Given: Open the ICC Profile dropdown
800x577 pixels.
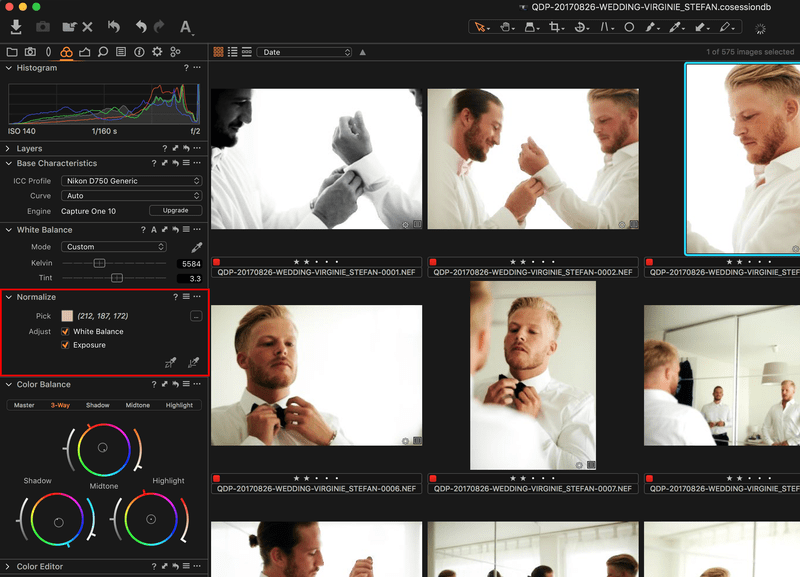Looking at the screenshot, I should (131, 180).
